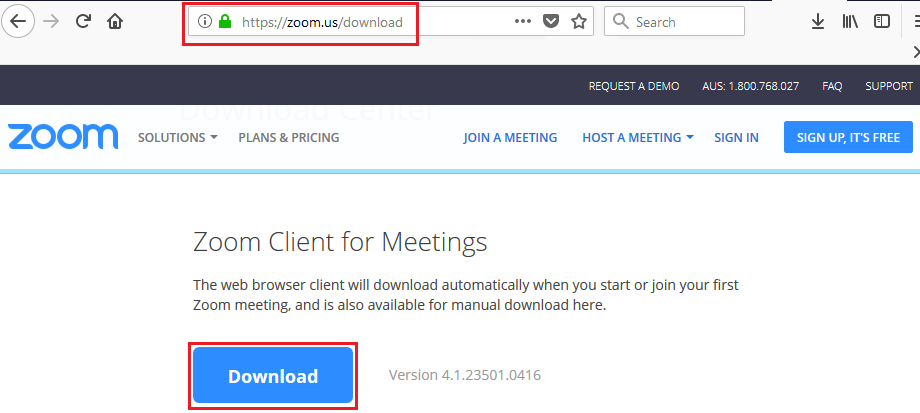
Task: Click the green padlock security icon
Action: click(x=226, y=21)
